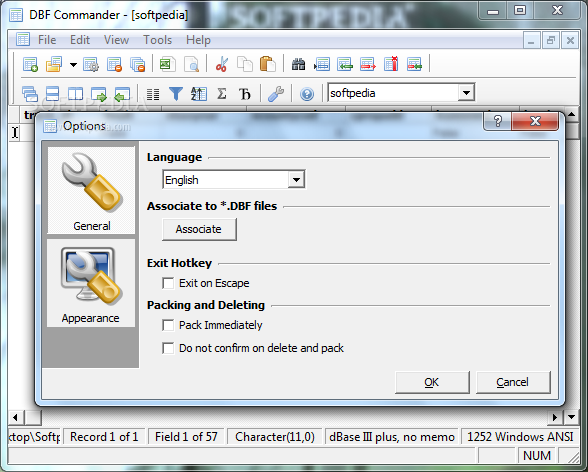Screen dimensions: 588x472
Task: Click the horizontal scrollbar left arrow
Action: (15, 417)
